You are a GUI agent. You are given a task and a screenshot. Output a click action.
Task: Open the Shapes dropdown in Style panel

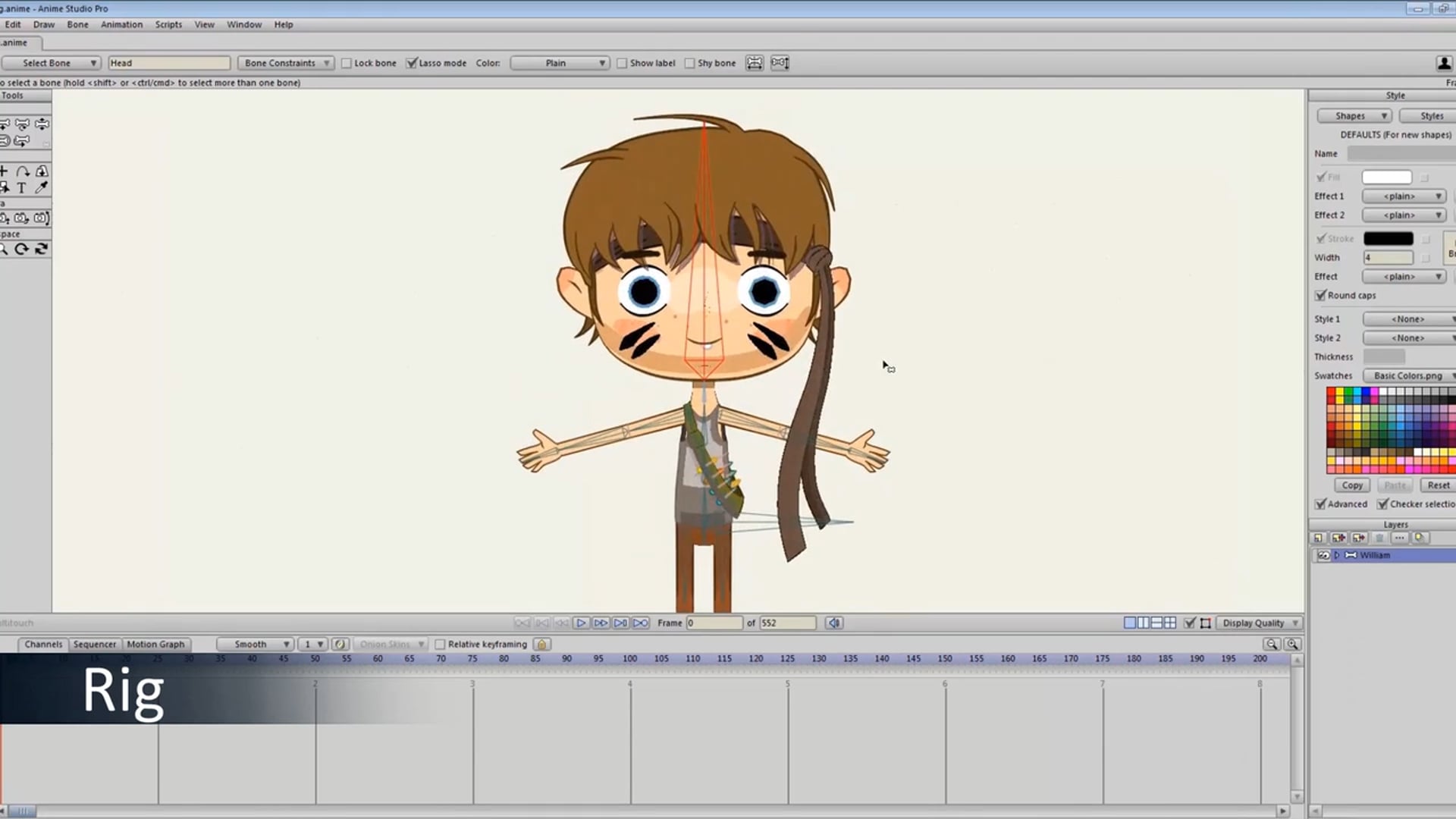pyautogui.click(x=1354, y=116)
